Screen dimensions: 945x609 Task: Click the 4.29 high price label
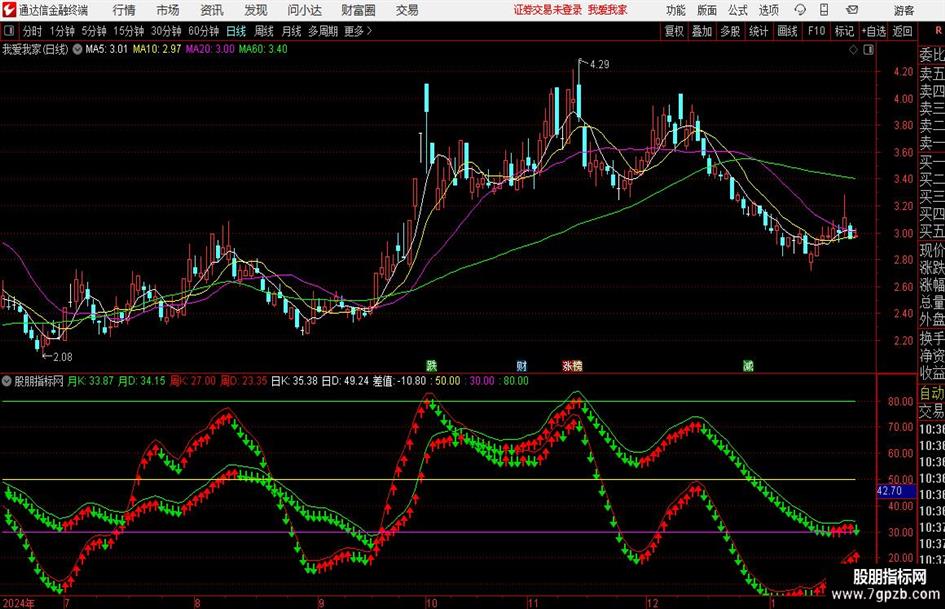click(599, 64)
